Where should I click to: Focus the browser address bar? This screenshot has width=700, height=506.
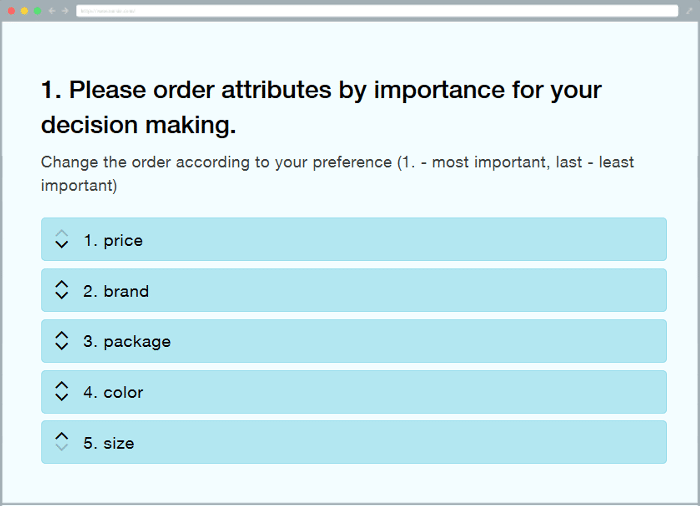(x=377, y=11)
